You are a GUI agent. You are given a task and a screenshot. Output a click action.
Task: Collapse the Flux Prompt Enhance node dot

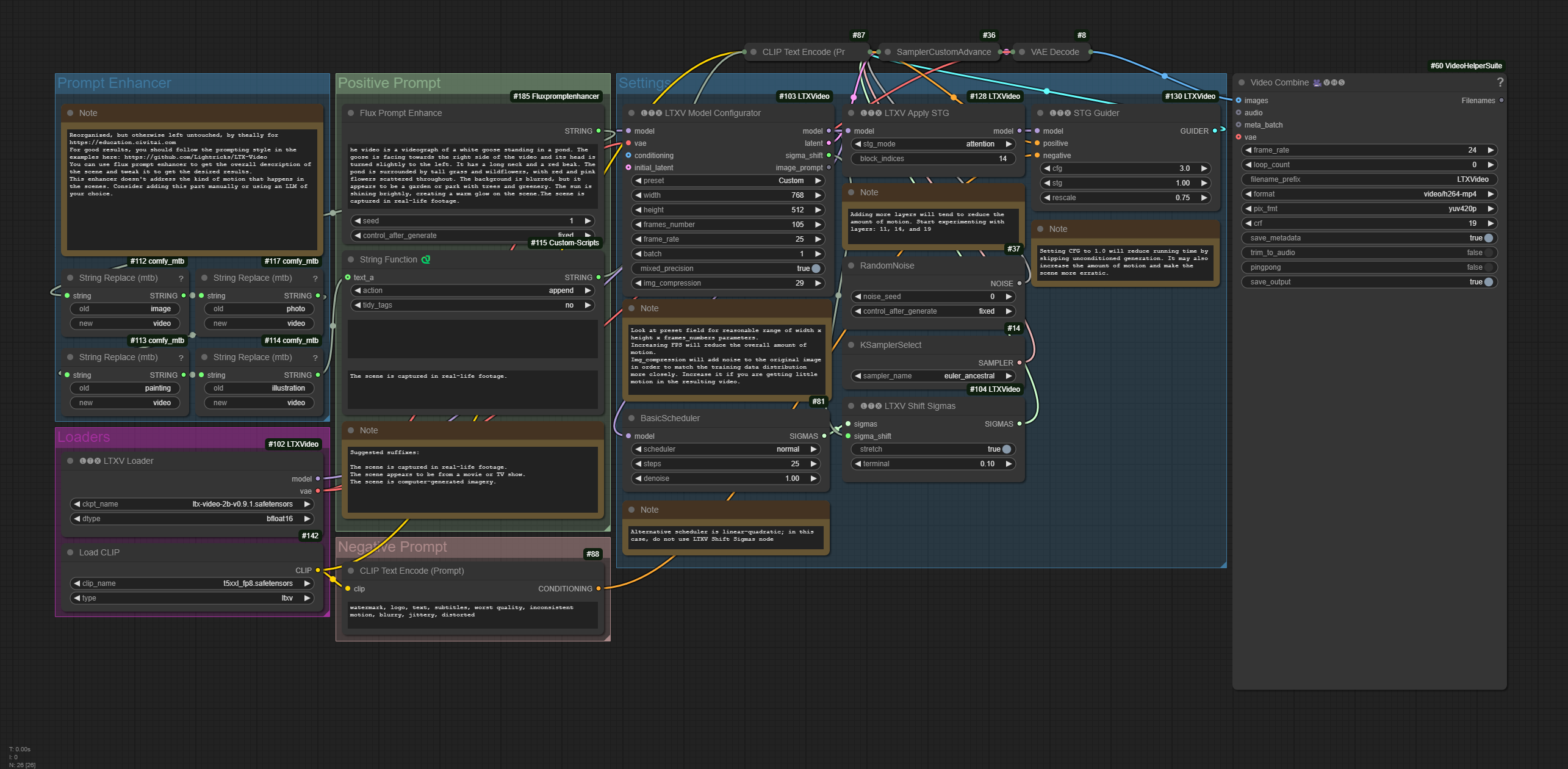click(351, 113)
